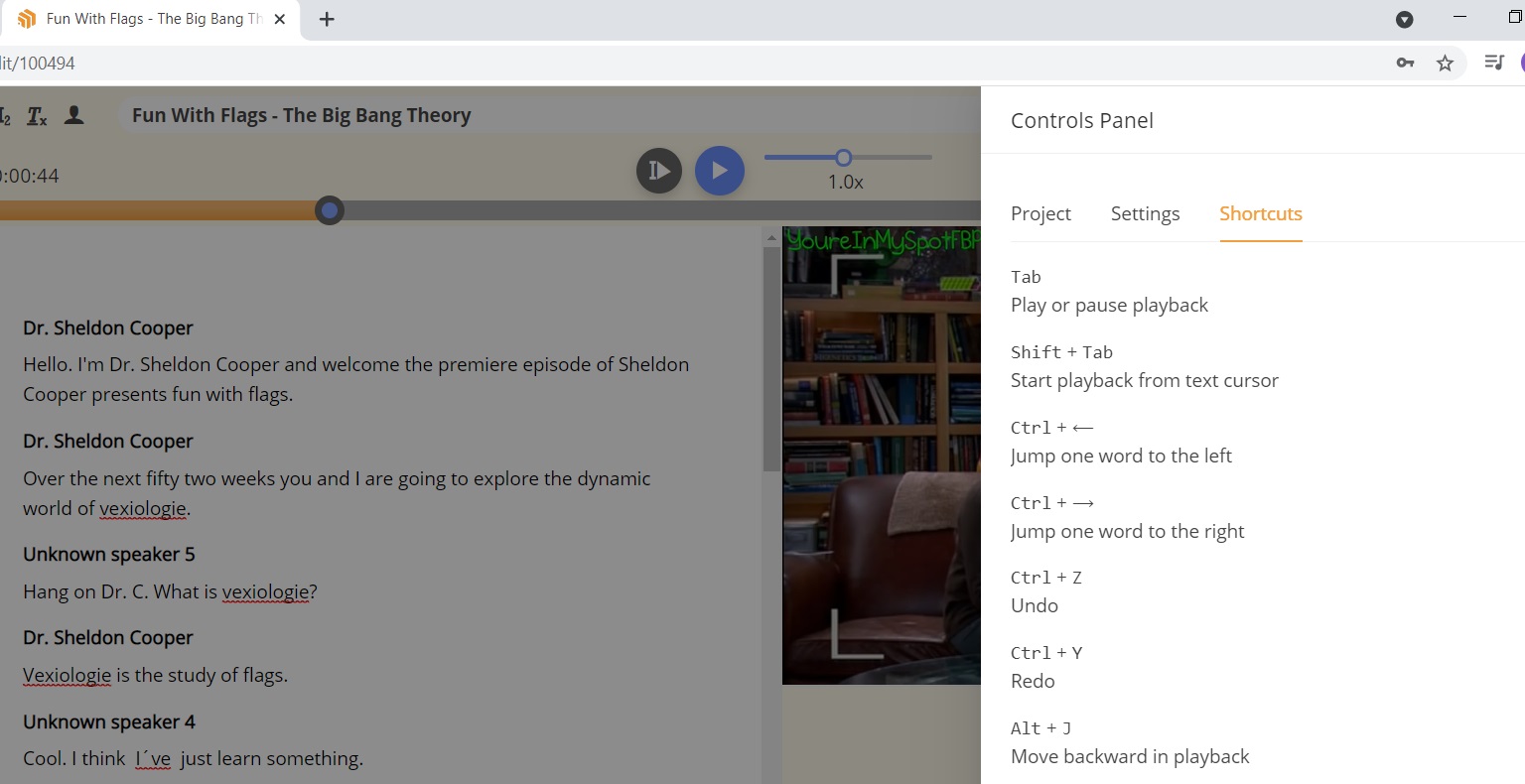This screenshot has height=784, width=1525.
Task: Select the Fun With Flags browser tab
Action: pyautogui.click(x=151, y=20)
